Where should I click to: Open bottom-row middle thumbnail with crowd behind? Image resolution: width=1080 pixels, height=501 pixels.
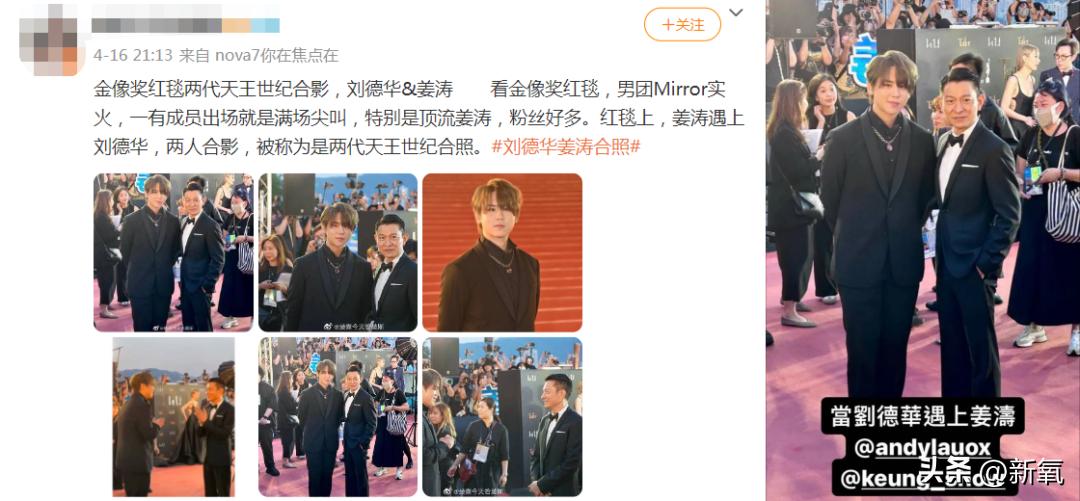click(338, 416)
